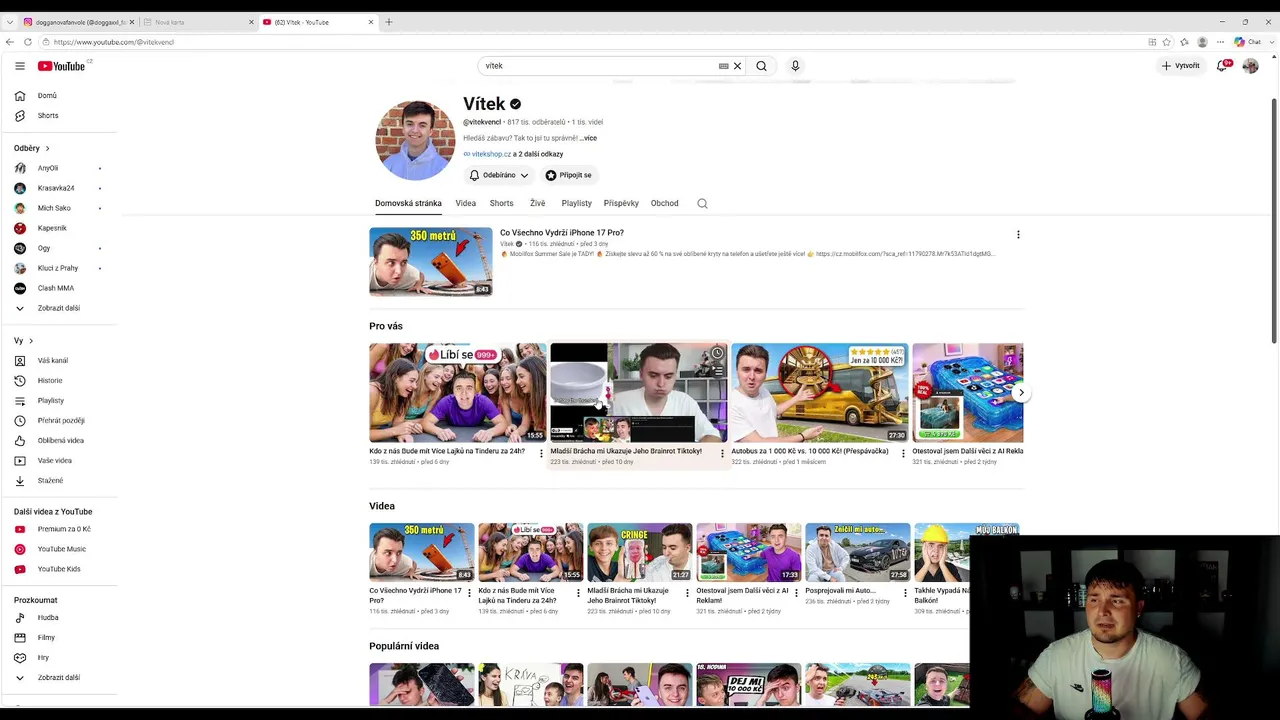The height and width of the screenshot is (720, 1280).
Task: Switch to the dogganovafanvole Instagram tab
Action: (78, 22)
